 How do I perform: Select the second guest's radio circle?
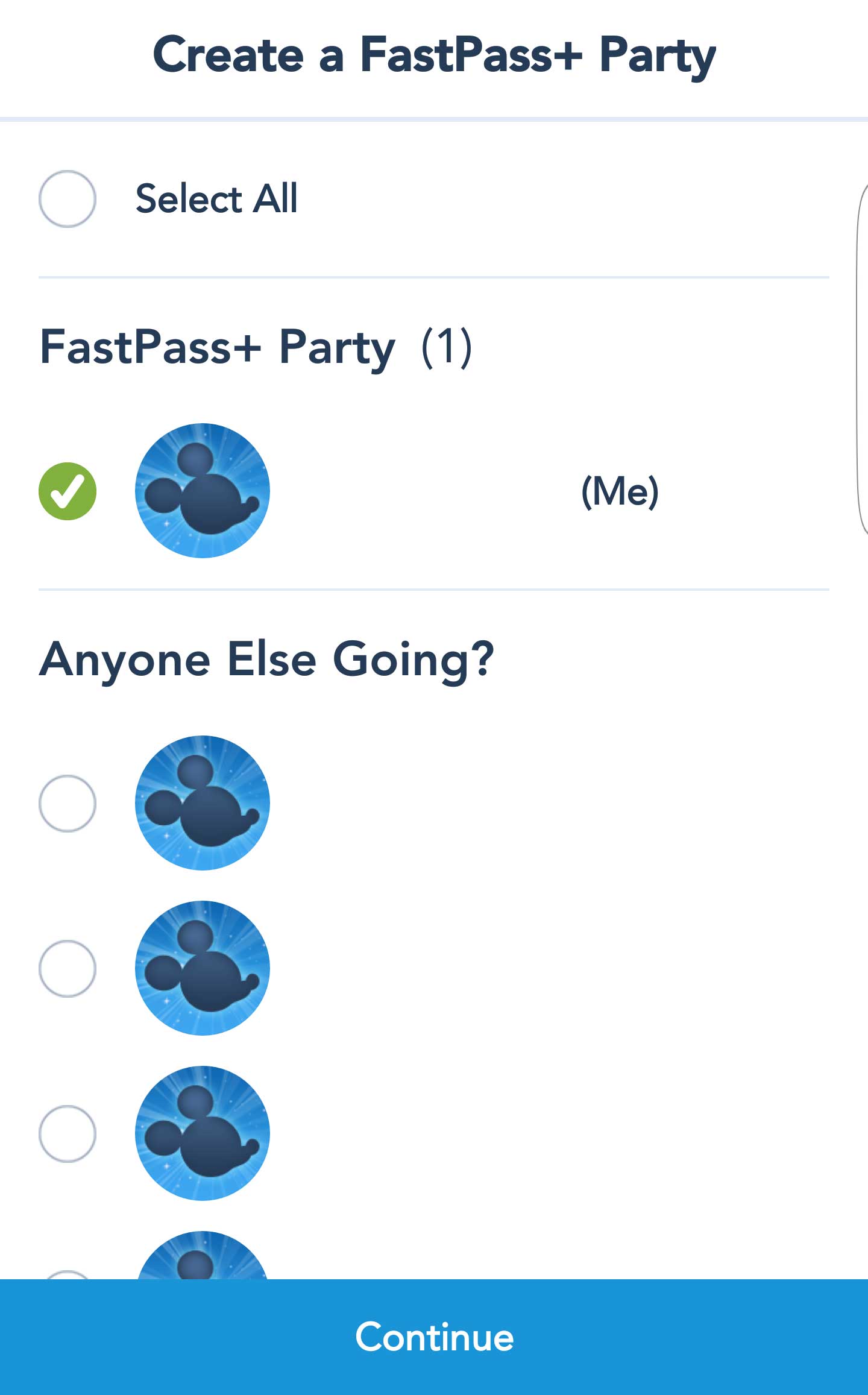(x=67, y=969)
